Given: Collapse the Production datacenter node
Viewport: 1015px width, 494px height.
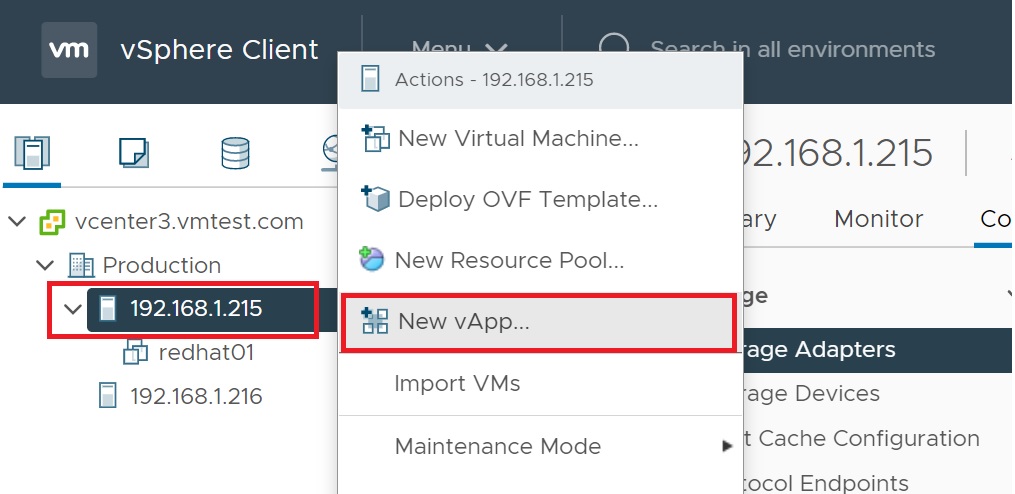Looking at the screenshot, I should click(45, 265).
